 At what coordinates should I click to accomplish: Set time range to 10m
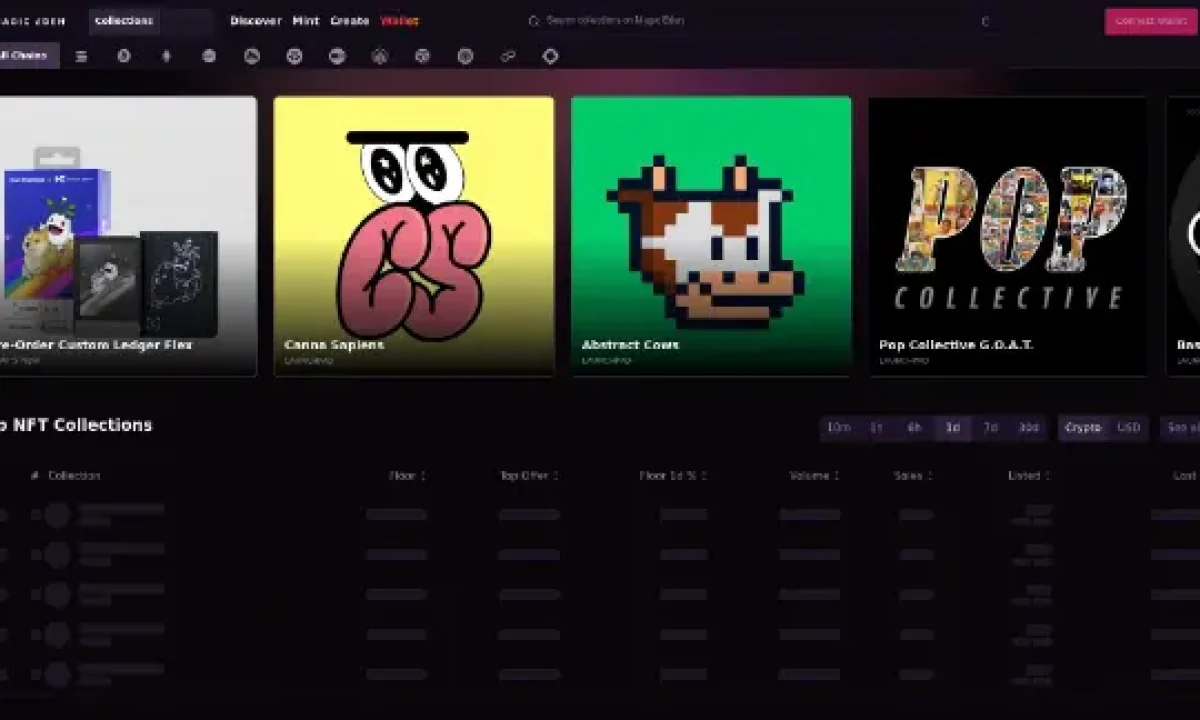pyautogui.click(x=838, y=428)
